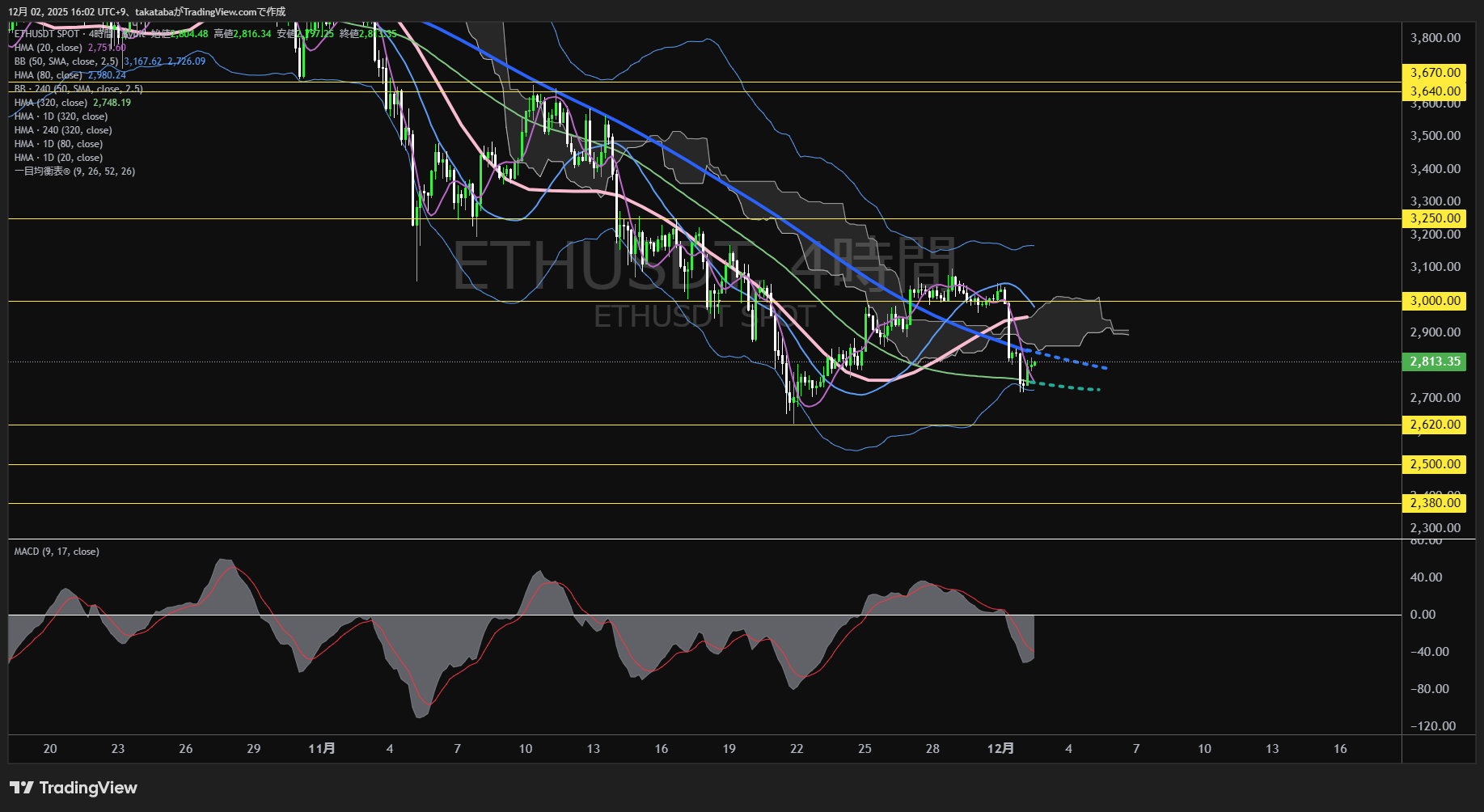The height and width of the screenshot is (812, 1484).
Task: Click the green current price label 2,813.35
Action: tap(1435, 362)
